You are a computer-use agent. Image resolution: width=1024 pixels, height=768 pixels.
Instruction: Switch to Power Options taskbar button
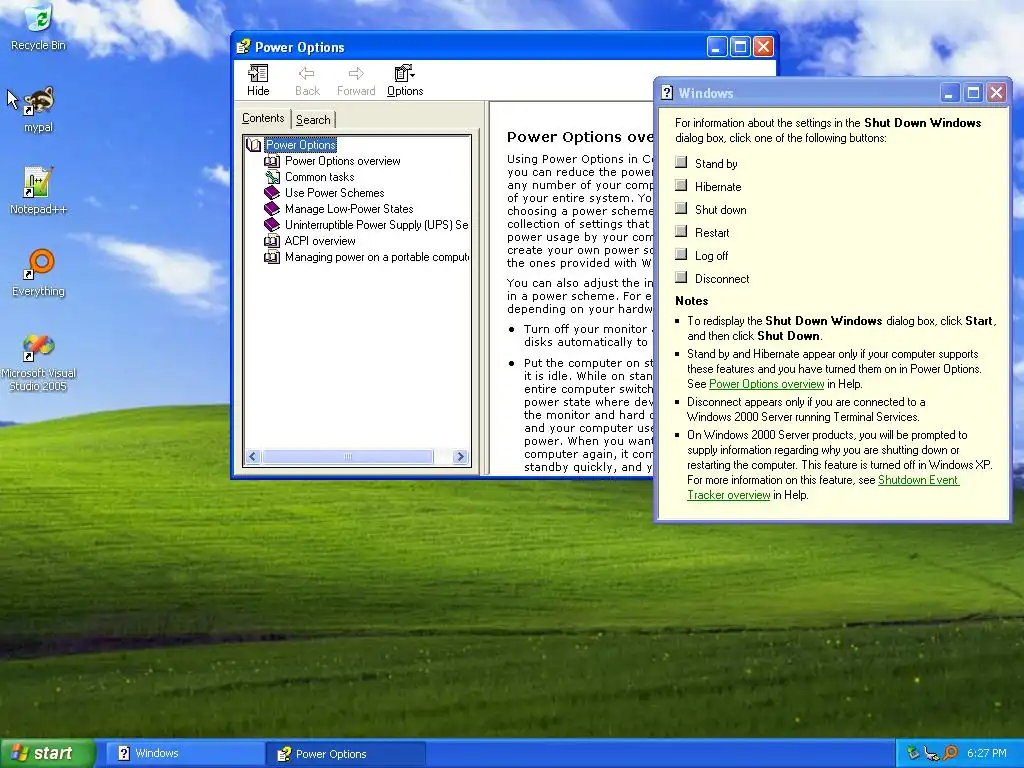click(346, 754)
